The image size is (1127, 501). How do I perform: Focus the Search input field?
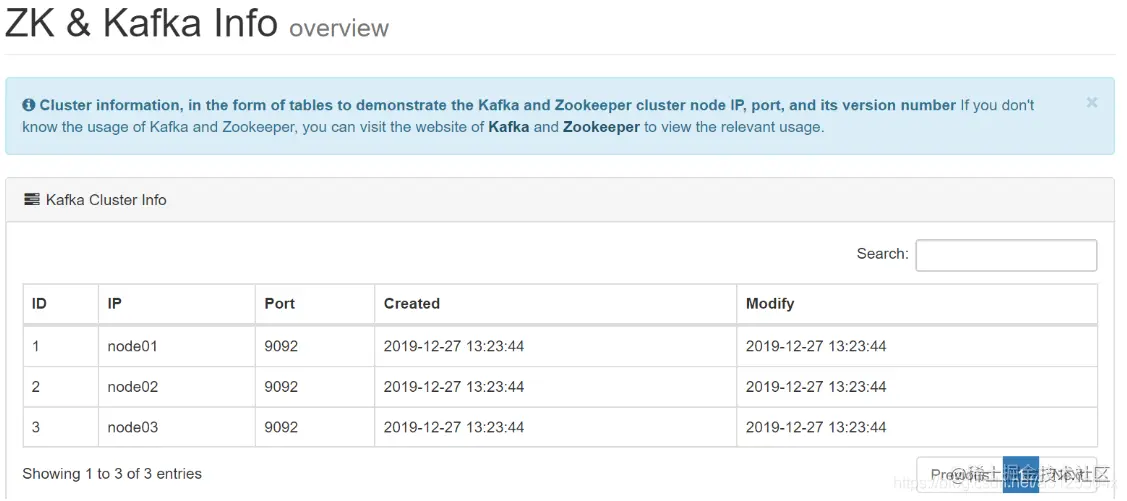1005,255
